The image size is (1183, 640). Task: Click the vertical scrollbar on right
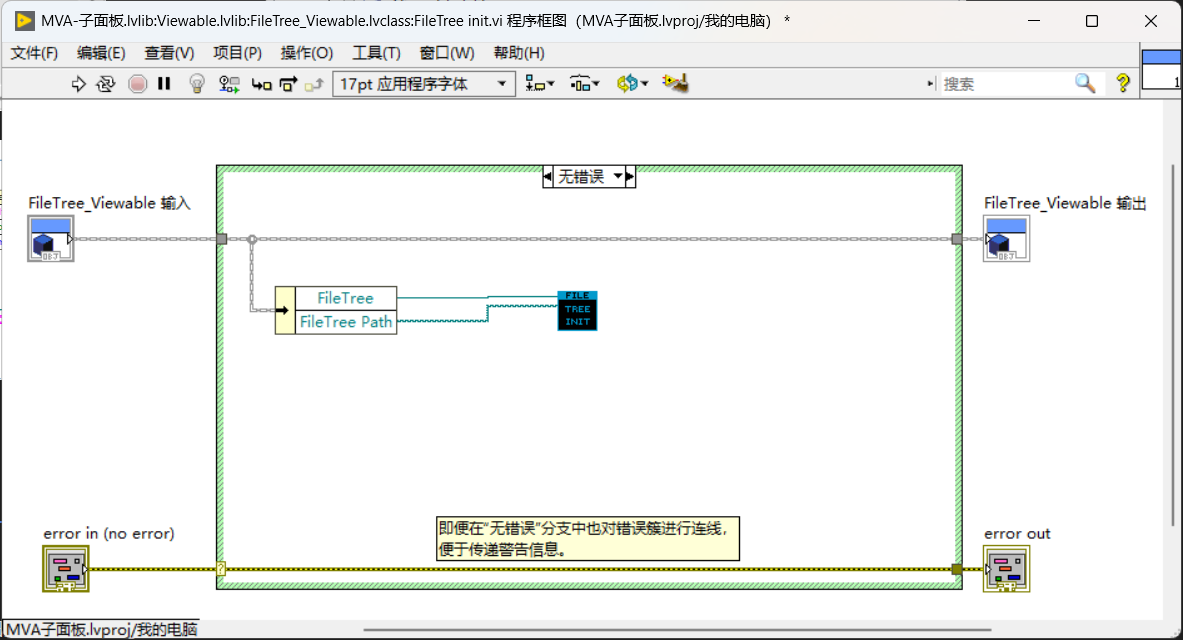pyautogui.click(x=1172, y=345)
